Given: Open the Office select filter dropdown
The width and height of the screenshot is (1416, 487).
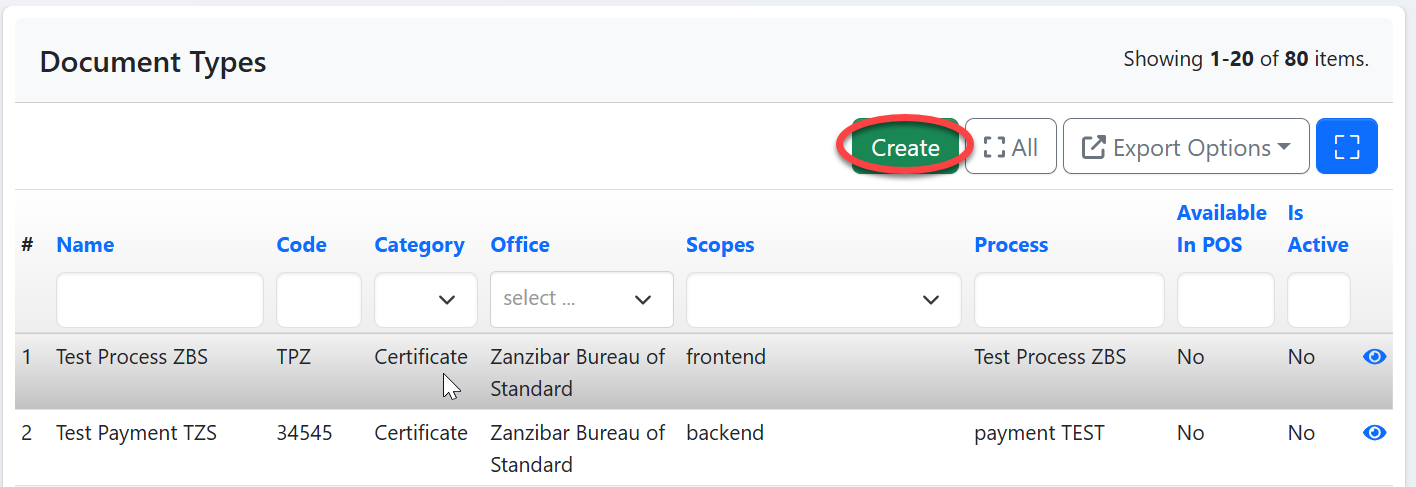Looking at the screenshot, I should point(581,299).
